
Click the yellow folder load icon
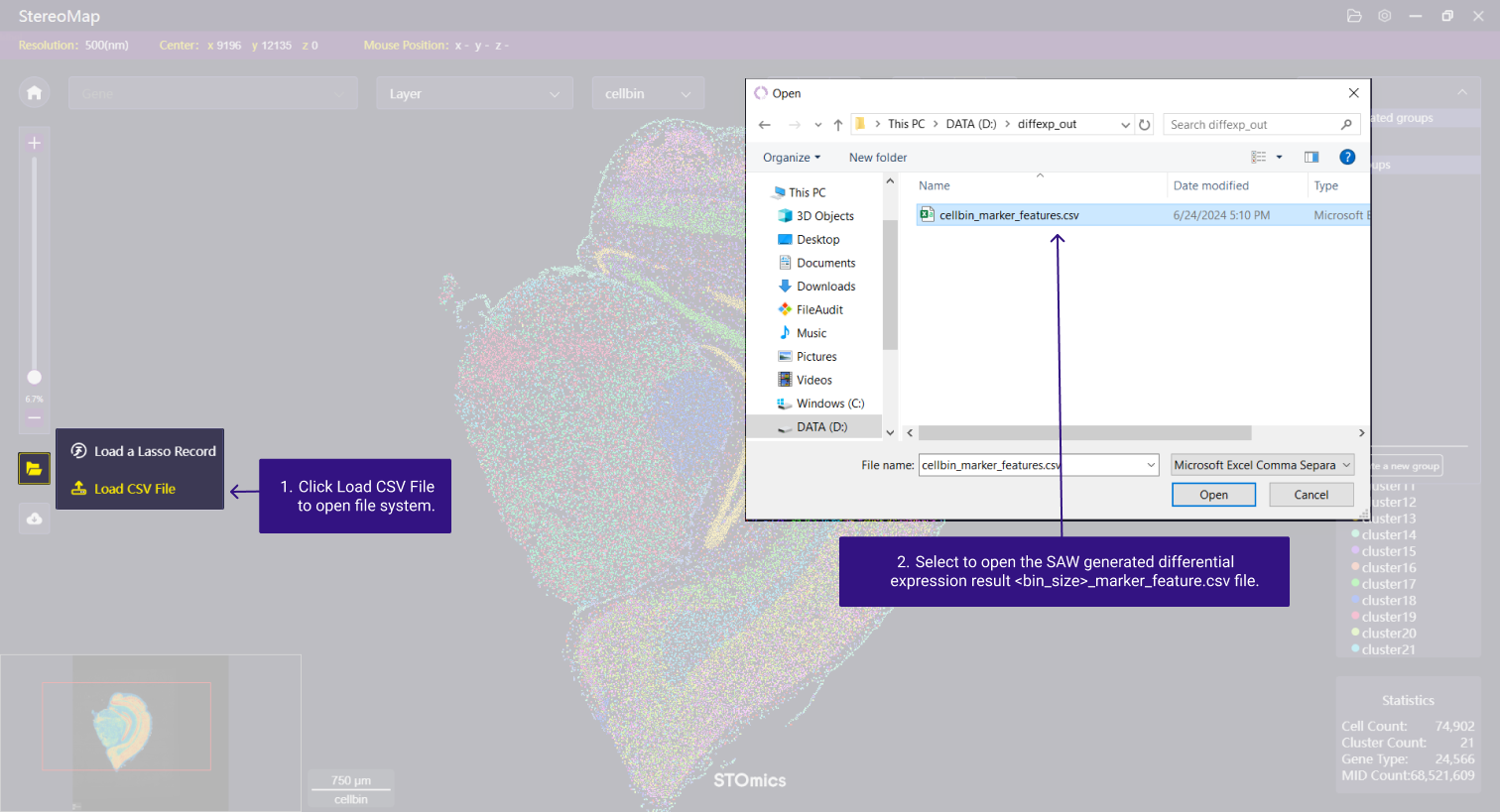(x=34, y=468)
